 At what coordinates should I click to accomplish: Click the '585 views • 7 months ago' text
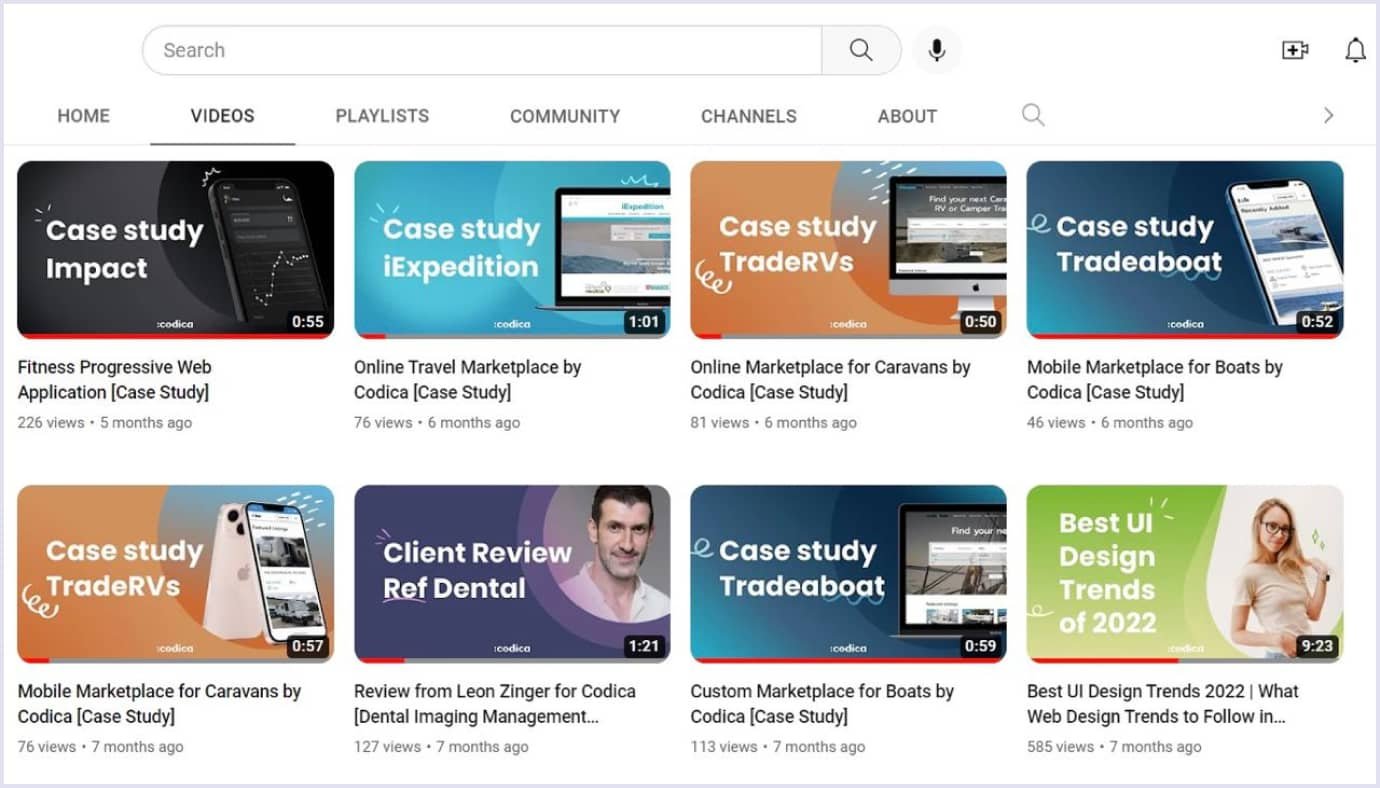point(1114,747)
